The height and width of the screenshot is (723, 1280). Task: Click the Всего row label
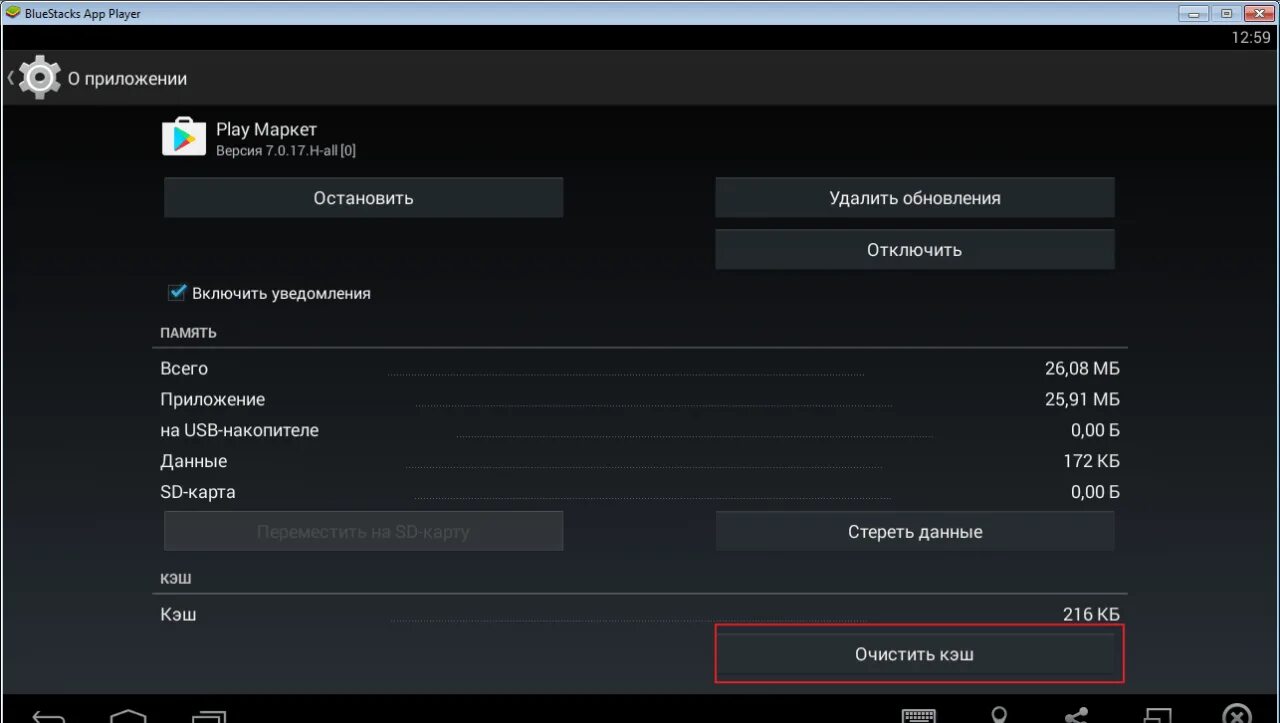point(184,368)
